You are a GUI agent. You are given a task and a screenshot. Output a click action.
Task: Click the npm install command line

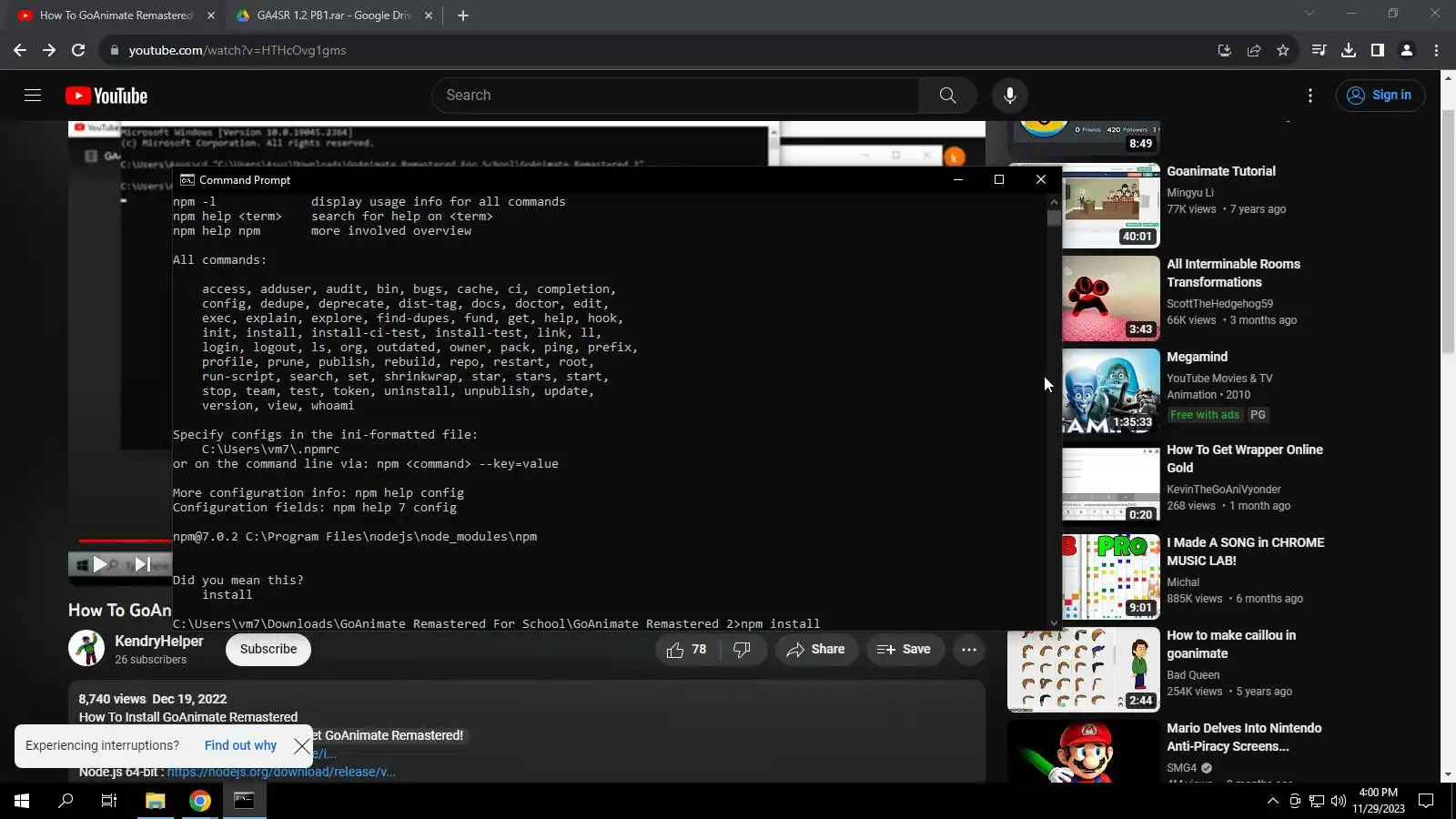(x=496, y=624)
